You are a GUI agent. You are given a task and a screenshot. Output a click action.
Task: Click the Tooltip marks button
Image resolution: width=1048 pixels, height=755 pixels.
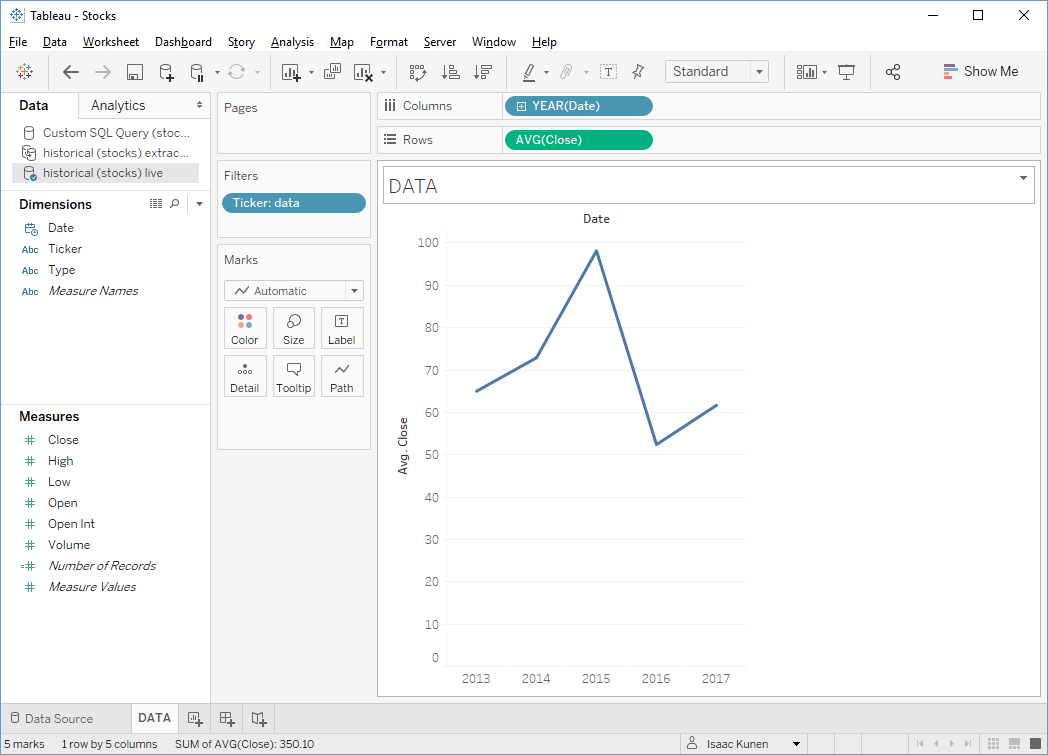click(293, 376)
